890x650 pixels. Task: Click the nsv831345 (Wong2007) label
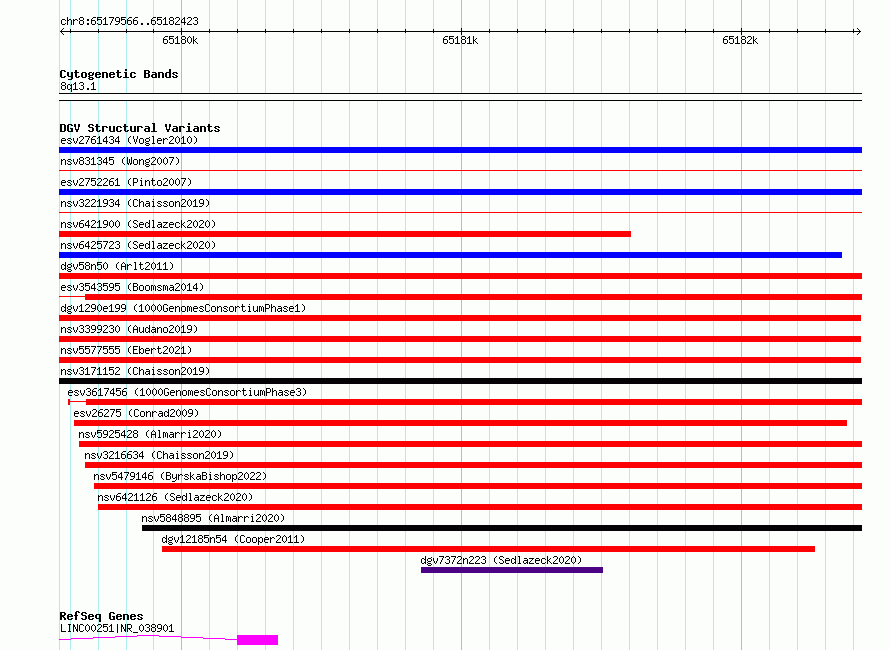point(120,161)
